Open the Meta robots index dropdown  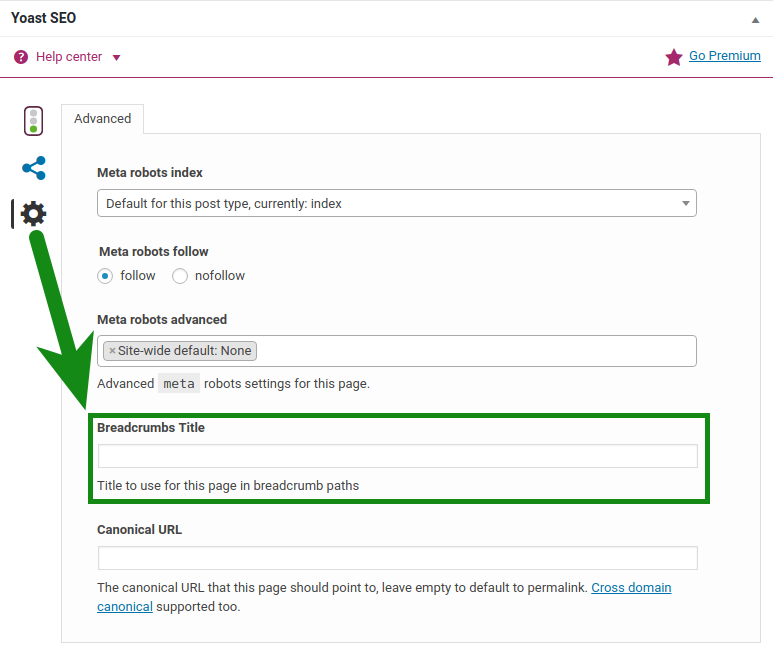[x=396, y=203]
